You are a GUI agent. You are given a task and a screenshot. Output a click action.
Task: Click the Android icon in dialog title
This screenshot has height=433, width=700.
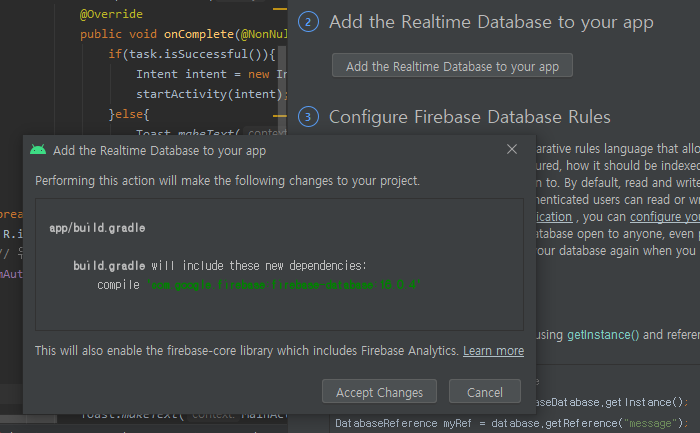coord(38,150)
